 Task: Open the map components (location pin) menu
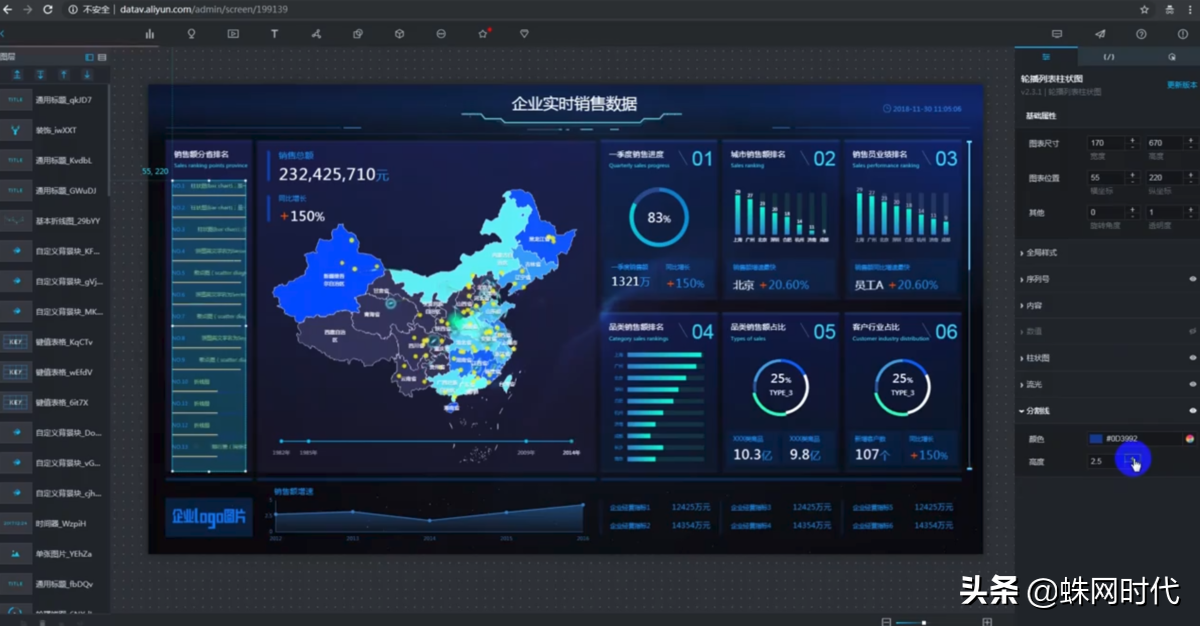click(191, 33)
